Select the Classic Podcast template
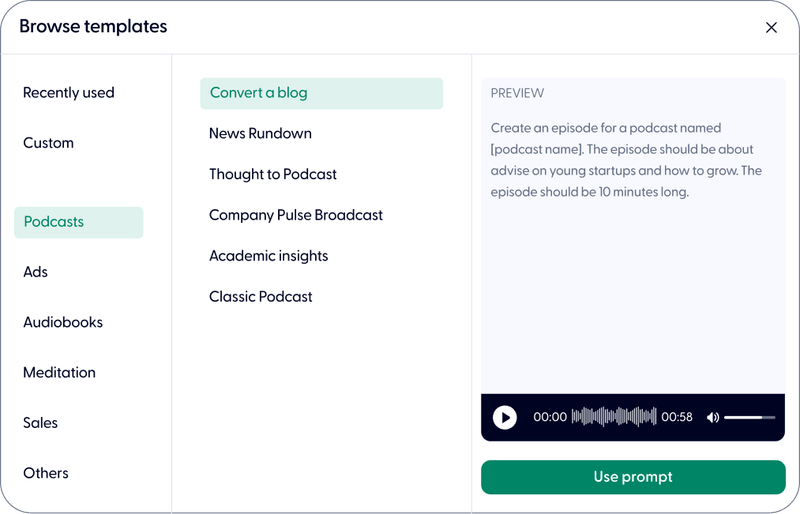800x514 pixels. click(261, 297)
